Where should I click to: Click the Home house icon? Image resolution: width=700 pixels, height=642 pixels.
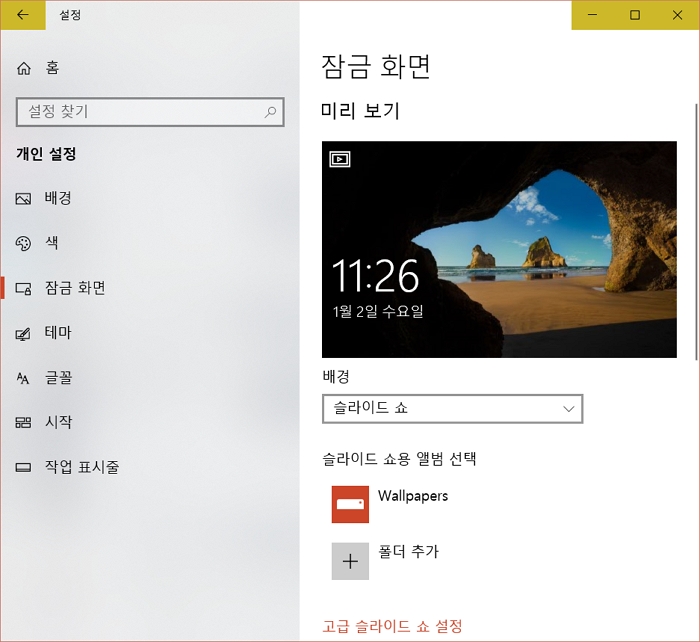tap(24, 68)
